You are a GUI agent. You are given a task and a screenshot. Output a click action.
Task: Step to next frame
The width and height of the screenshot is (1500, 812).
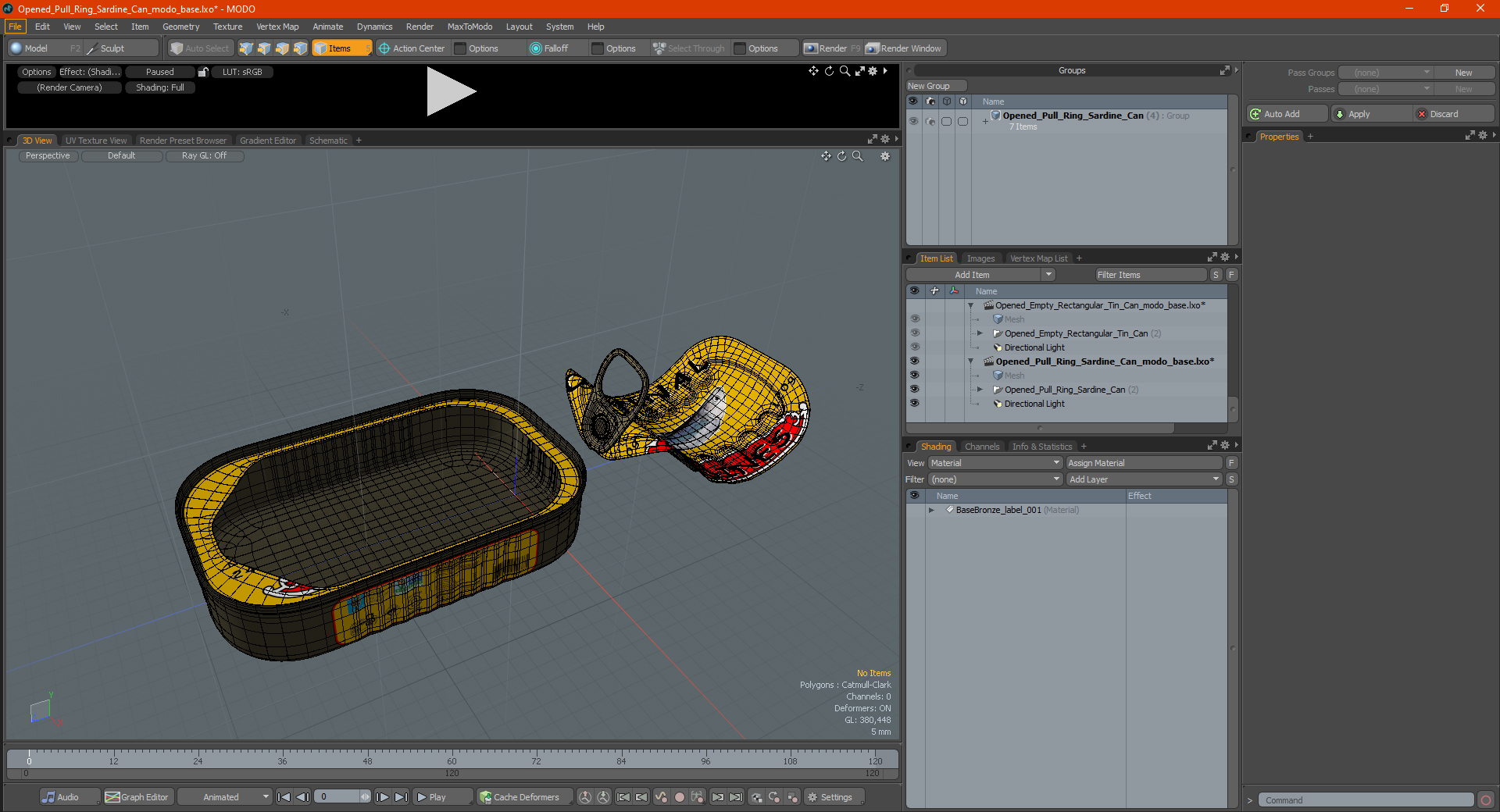click(x=382, y=797)
